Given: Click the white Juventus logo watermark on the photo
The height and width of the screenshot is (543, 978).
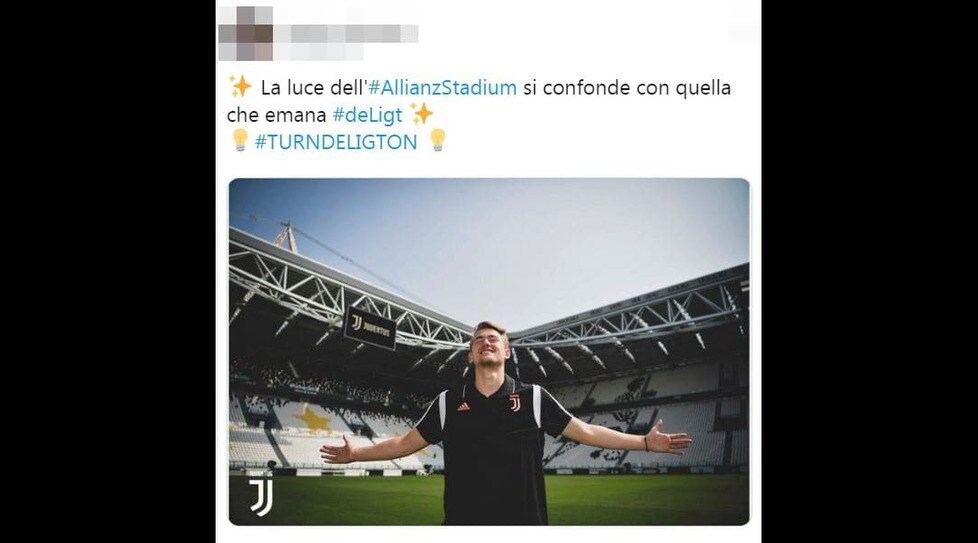Looking at the screenshot, I should [261, 497].
